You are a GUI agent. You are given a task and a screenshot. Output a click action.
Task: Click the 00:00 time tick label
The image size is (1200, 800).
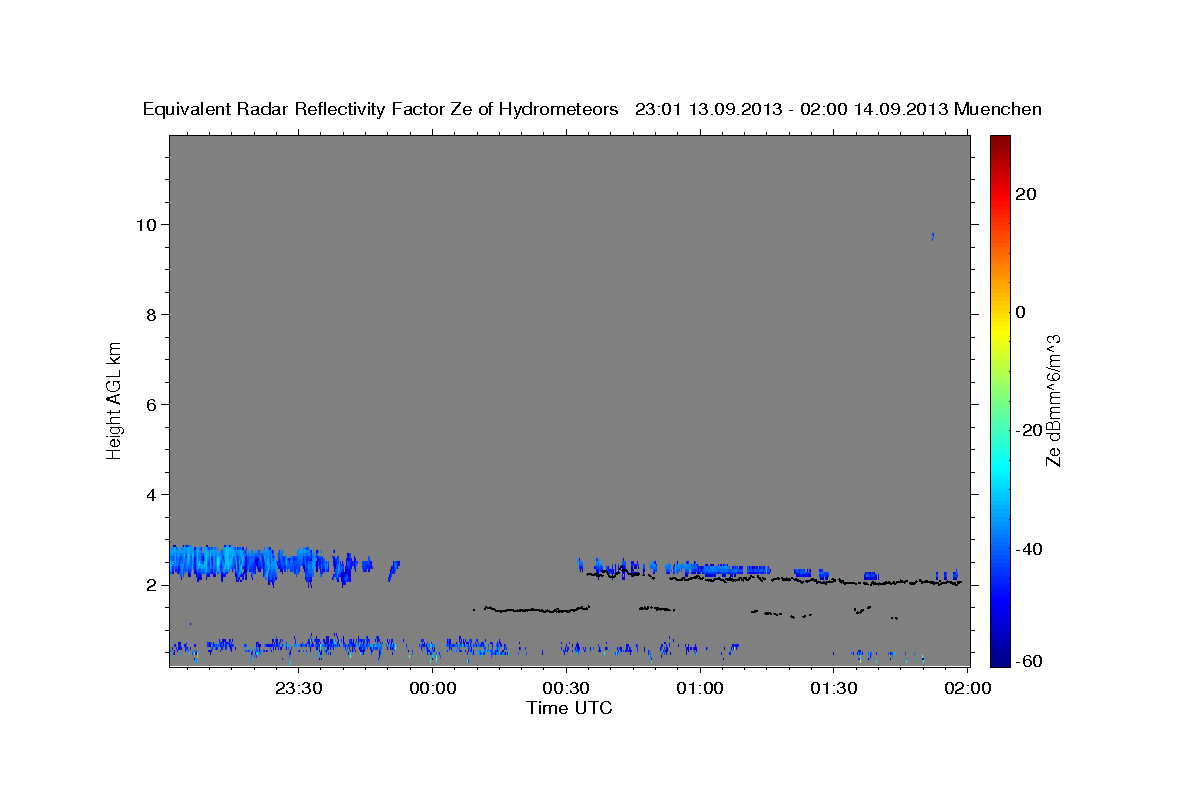tap(432, 689)
